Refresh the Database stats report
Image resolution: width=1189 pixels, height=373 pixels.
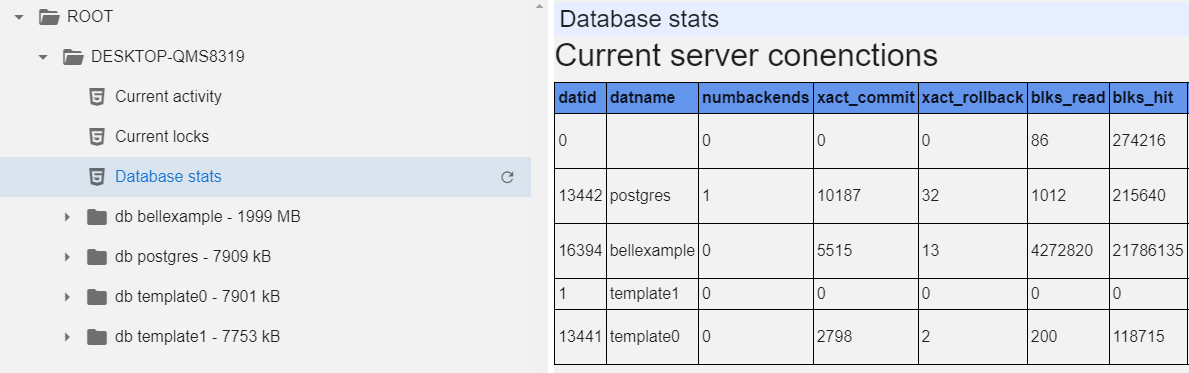point(507,177)
